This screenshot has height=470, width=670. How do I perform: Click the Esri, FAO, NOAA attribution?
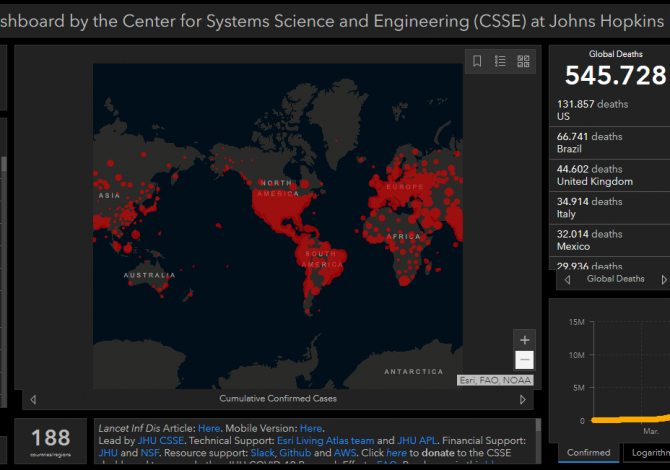pyautogui.click(x=495, y=380)
